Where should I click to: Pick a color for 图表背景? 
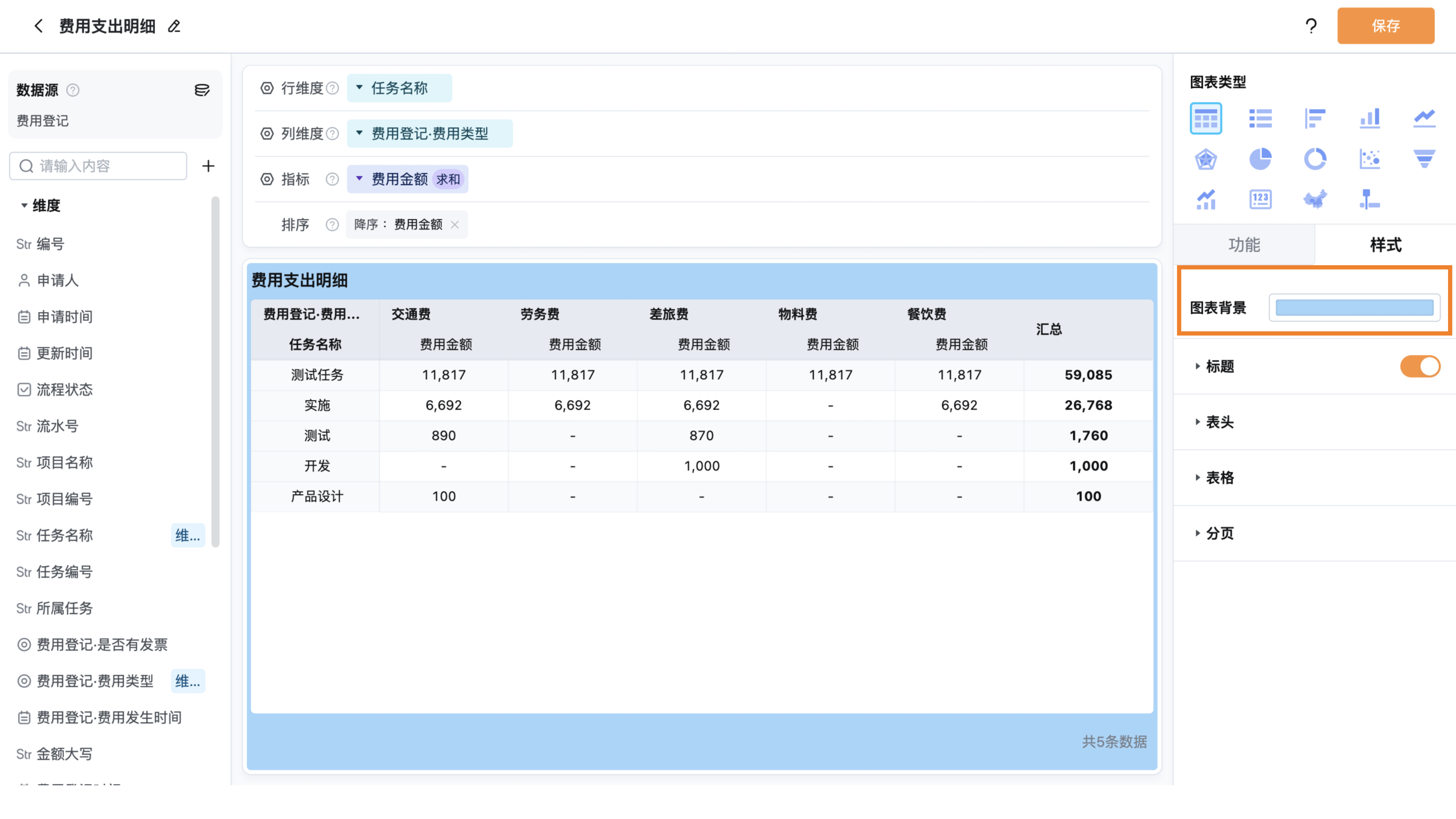point(1354,308)
